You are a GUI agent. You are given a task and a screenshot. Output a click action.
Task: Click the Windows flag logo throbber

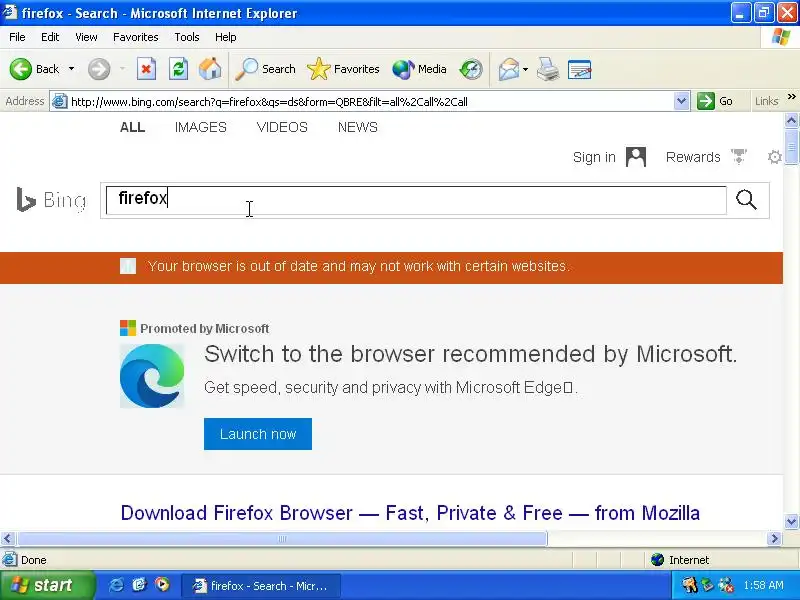(x=781, y=37)
